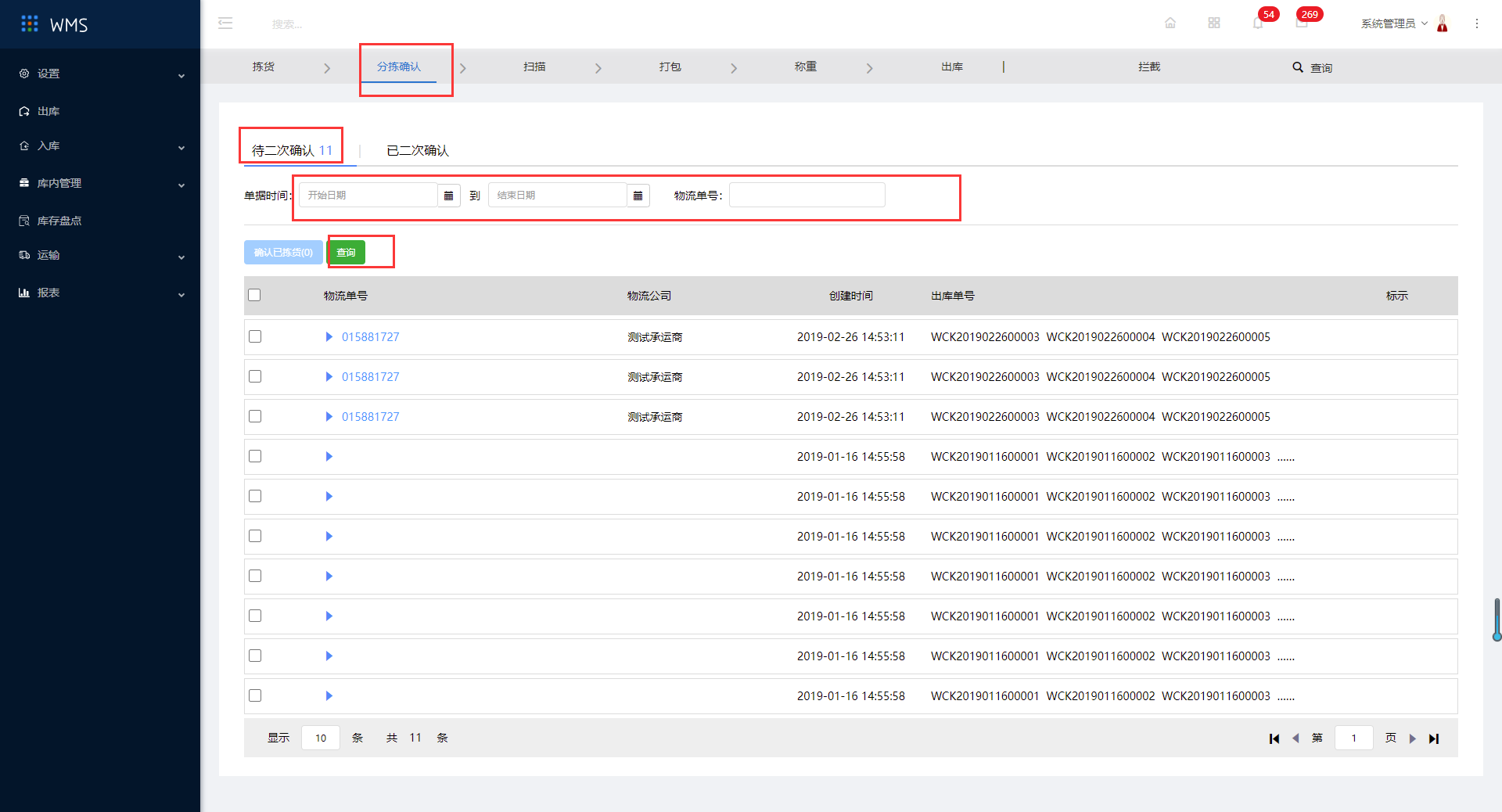Open notifications bell with badge 54
Image resolution: width=1502 pixels, height=812 pixels.
(x=1258, y=23)
